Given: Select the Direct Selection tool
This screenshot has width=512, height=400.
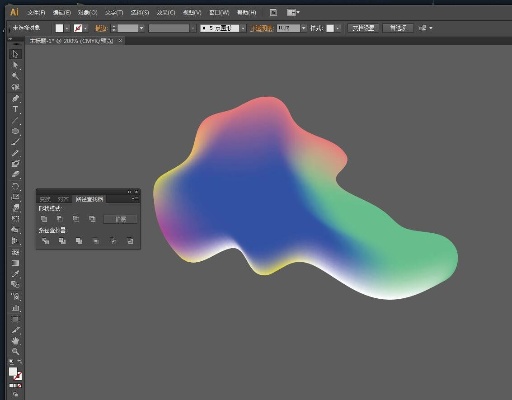Looking at the screenshot, I should (15, 65).
